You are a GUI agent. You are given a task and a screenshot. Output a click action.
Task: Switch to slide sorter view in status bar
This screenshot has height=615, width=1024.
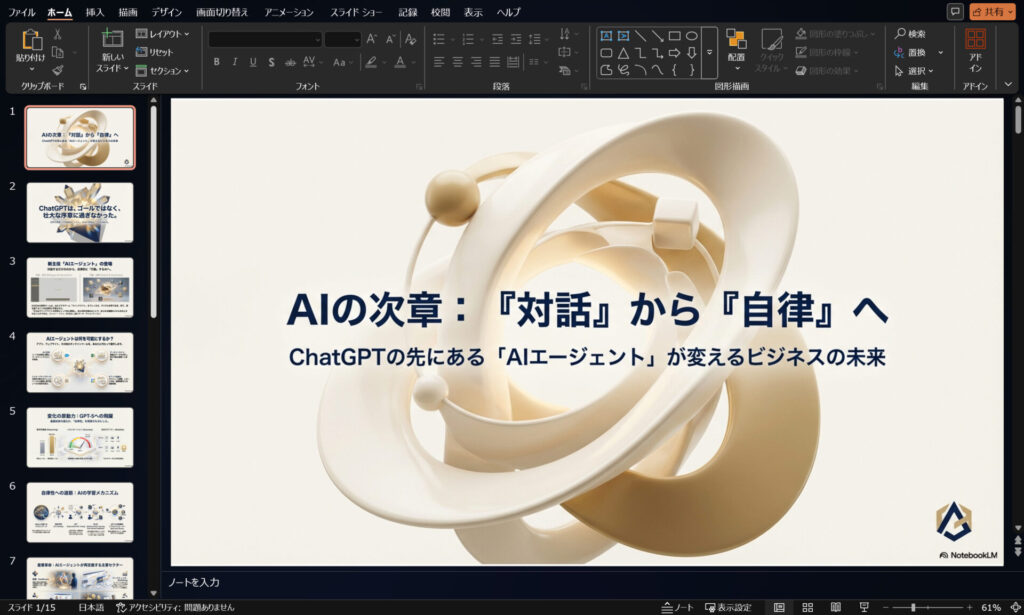[x=808, y=607]
